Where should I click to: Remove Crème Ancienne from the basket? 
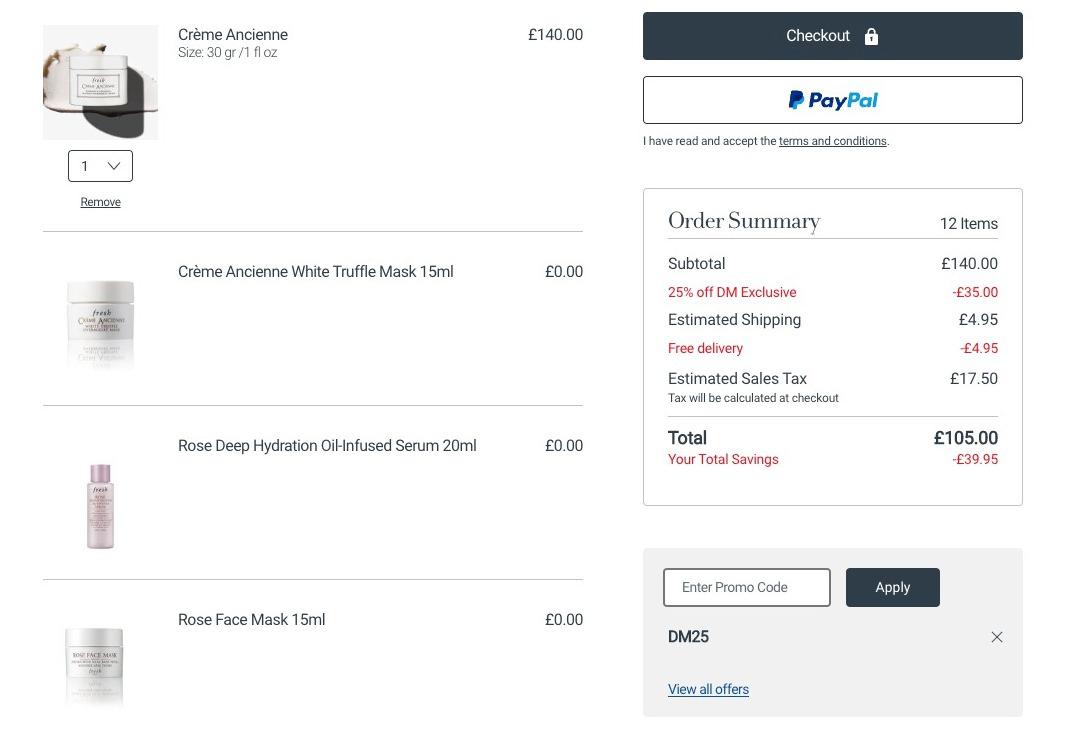pos(100,202)
